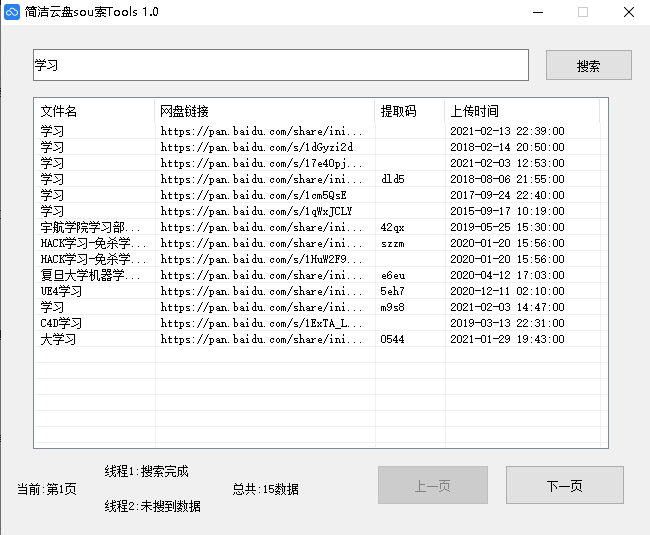
Task: Click the 上一页 previous page button
Action: pos(432,485)
